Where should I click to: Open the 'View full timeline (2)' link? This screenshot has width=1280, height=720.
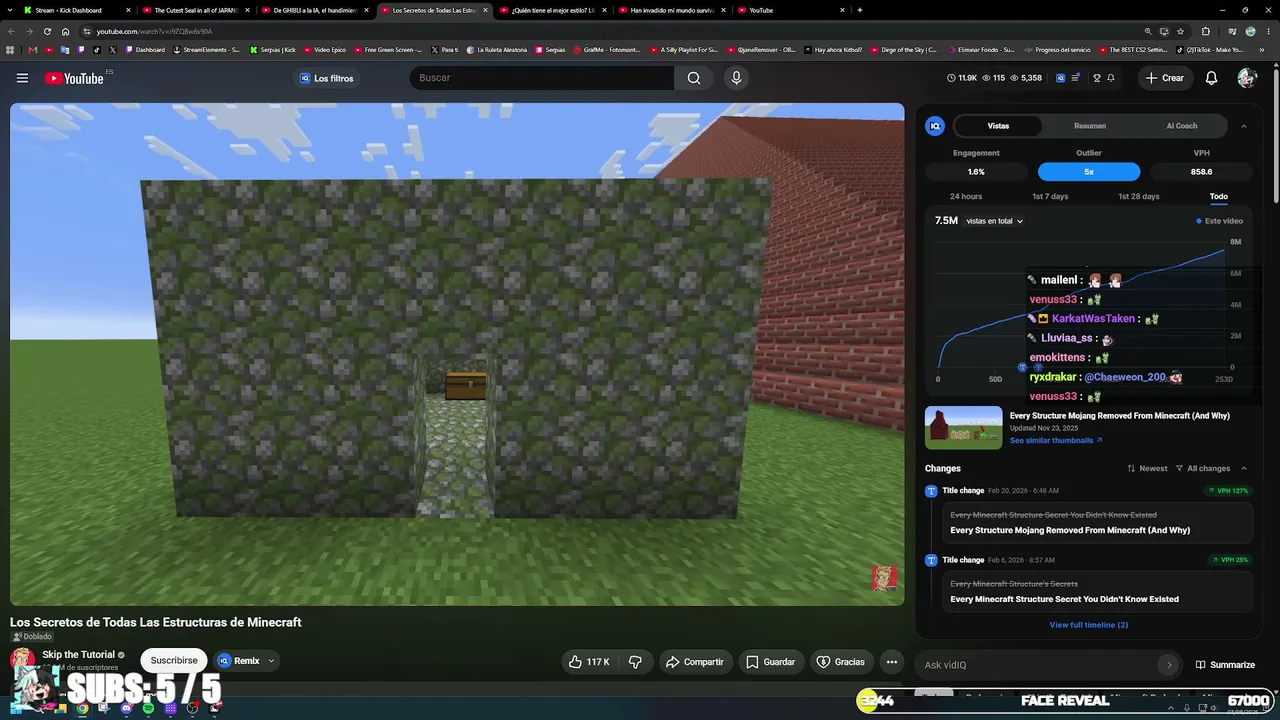click(1089, 625)
